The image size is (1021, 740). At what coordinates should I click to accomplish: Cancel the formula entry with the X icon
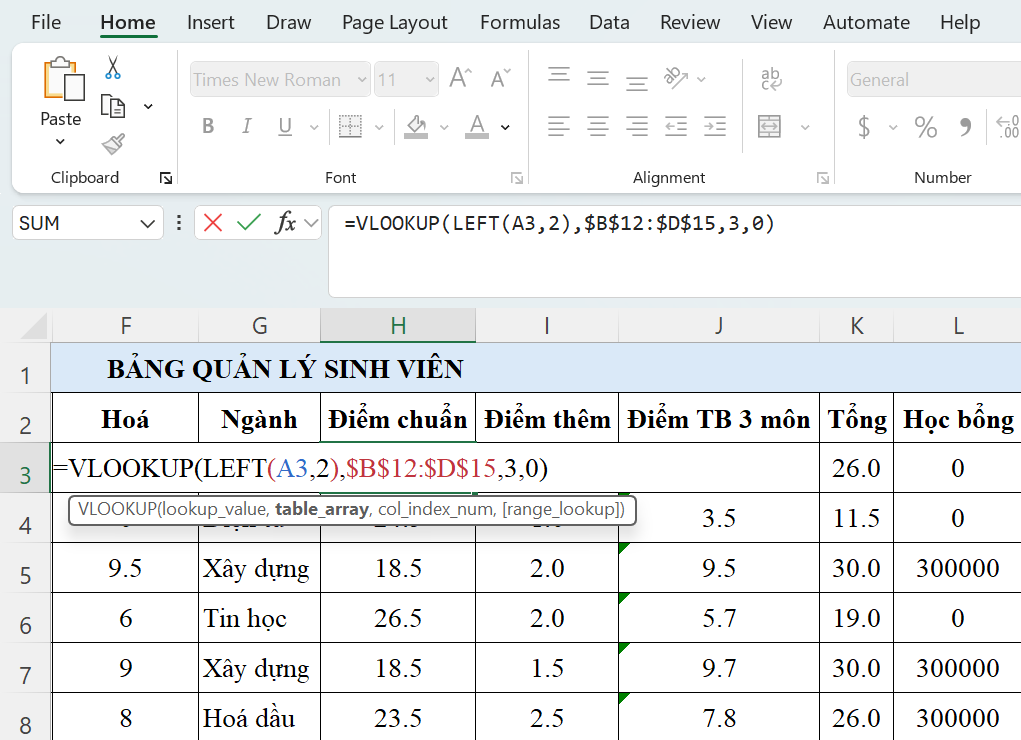213,223
